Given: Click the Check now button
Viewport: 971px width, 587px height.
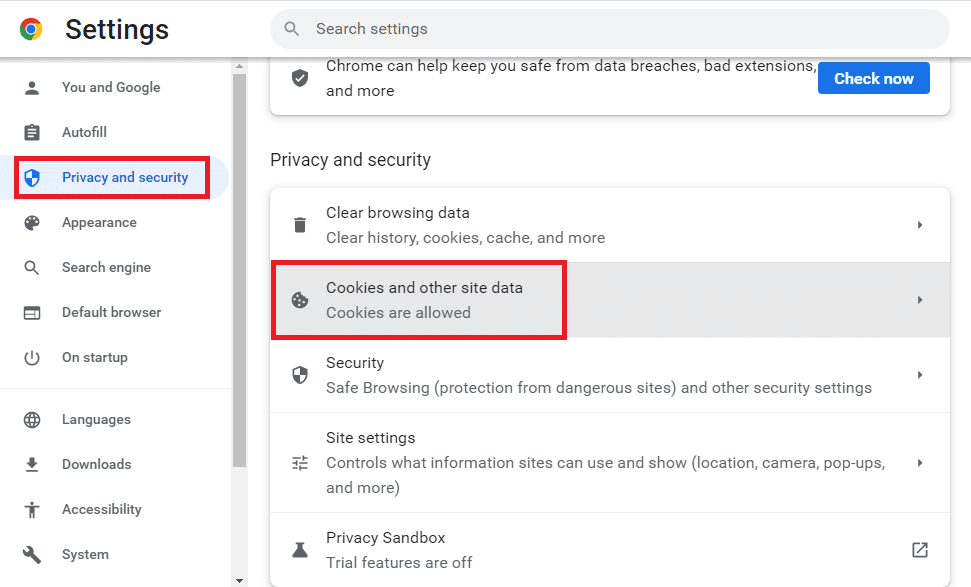Looking at the screenshot, I should (873, 78).
